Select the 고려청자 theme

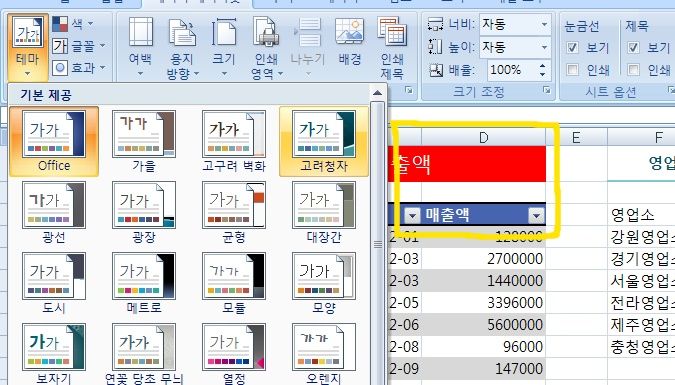(x=324, y=141)
